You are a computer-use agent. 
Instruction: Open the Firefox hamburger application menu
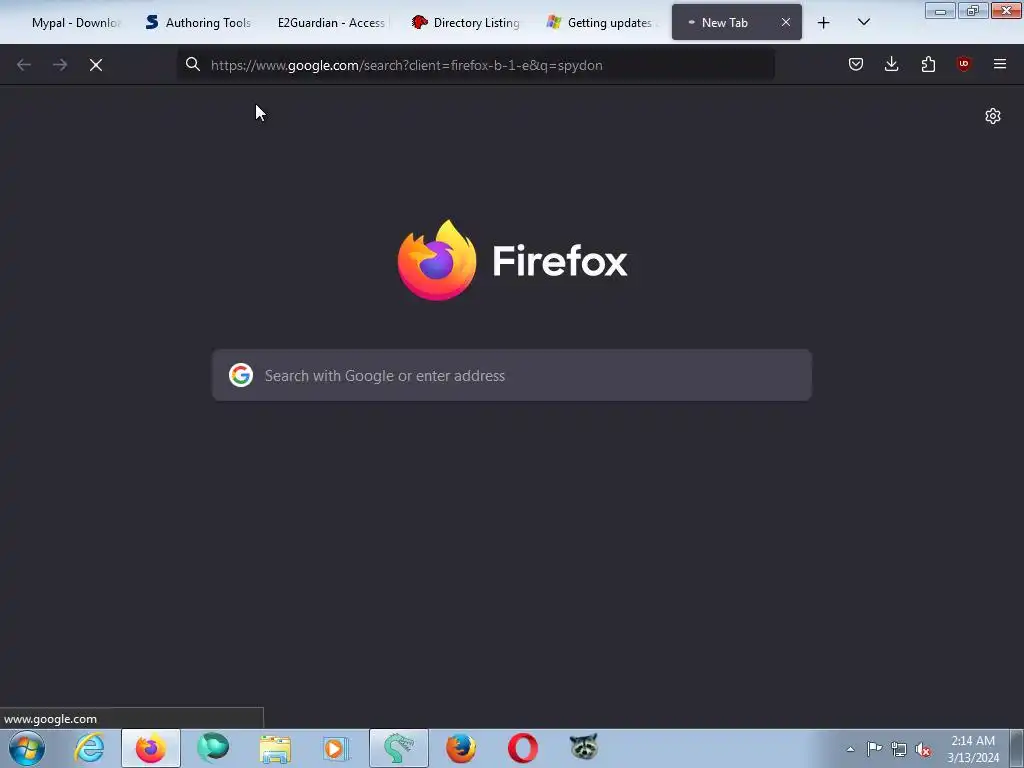(1000, 64)
